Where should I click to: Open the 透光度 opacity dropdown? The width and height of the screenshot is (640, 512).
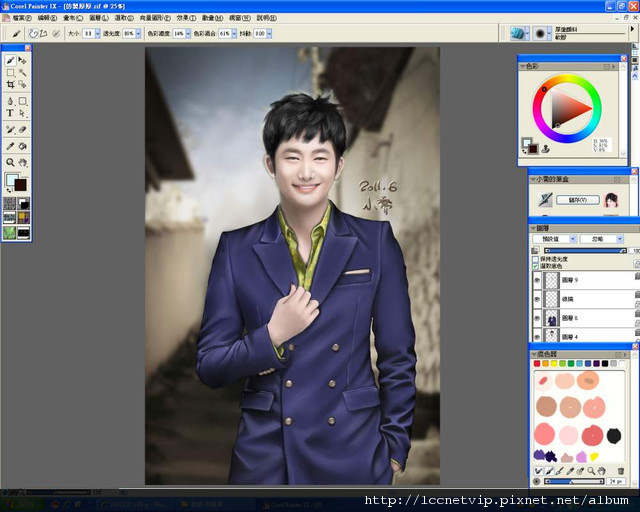pos(138,33)
